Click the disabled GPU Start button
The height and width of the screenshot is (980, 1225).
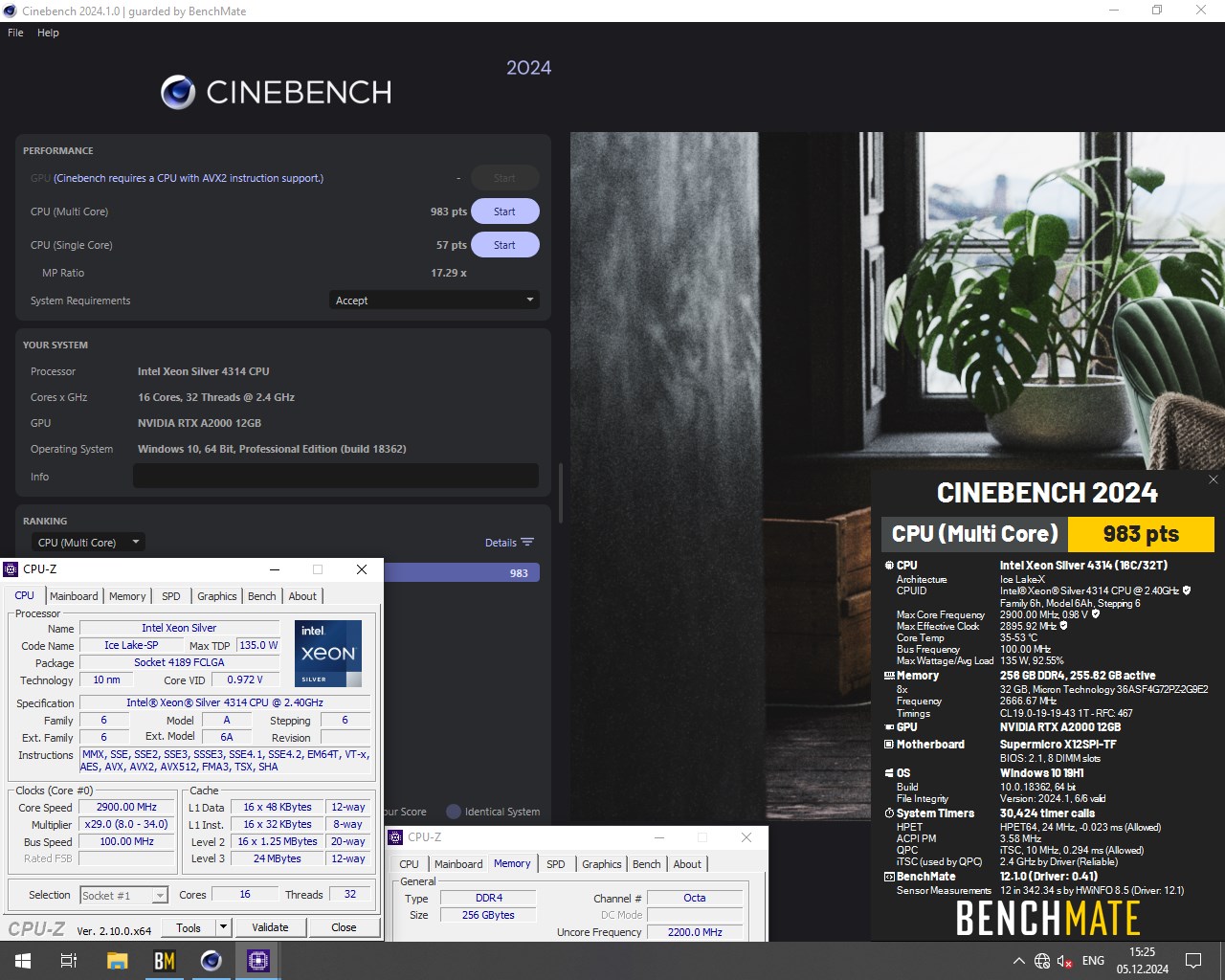[x=504, y=178]
